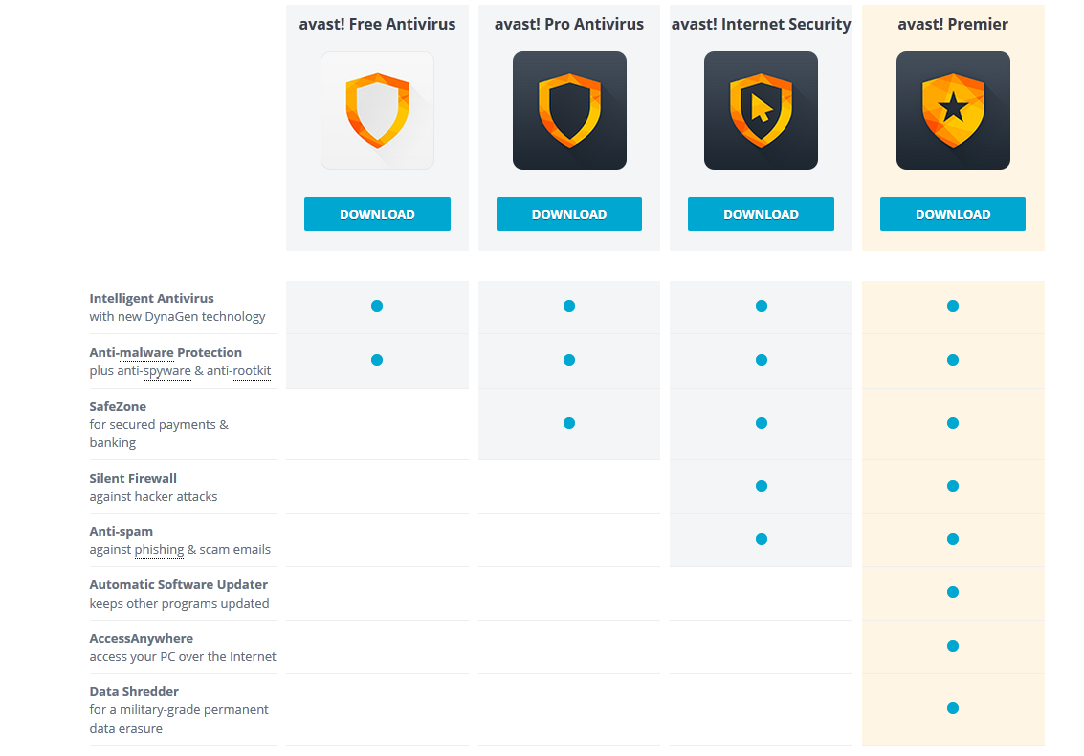Click the Automatic Software Updater feature title
The height and width of the screenshot is (756, 1084).
[178, 585]
